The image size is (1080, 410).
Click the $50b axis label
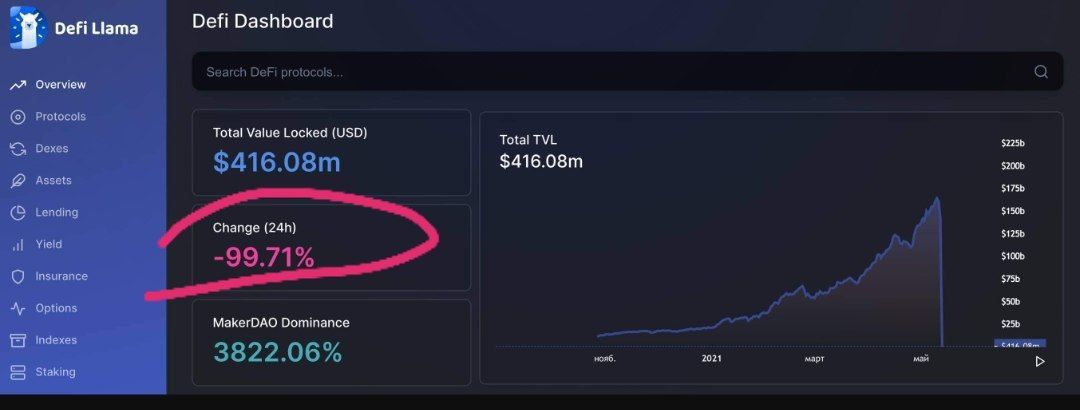tap(1010, 302)
